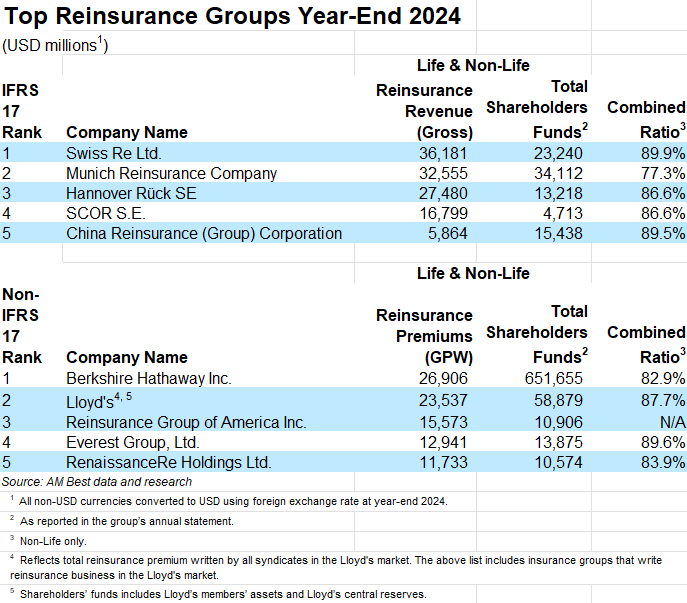Select Munich Re shareholders funds 34,112
This screenshot has height=603, width=687.
click(x=558, y=174)
